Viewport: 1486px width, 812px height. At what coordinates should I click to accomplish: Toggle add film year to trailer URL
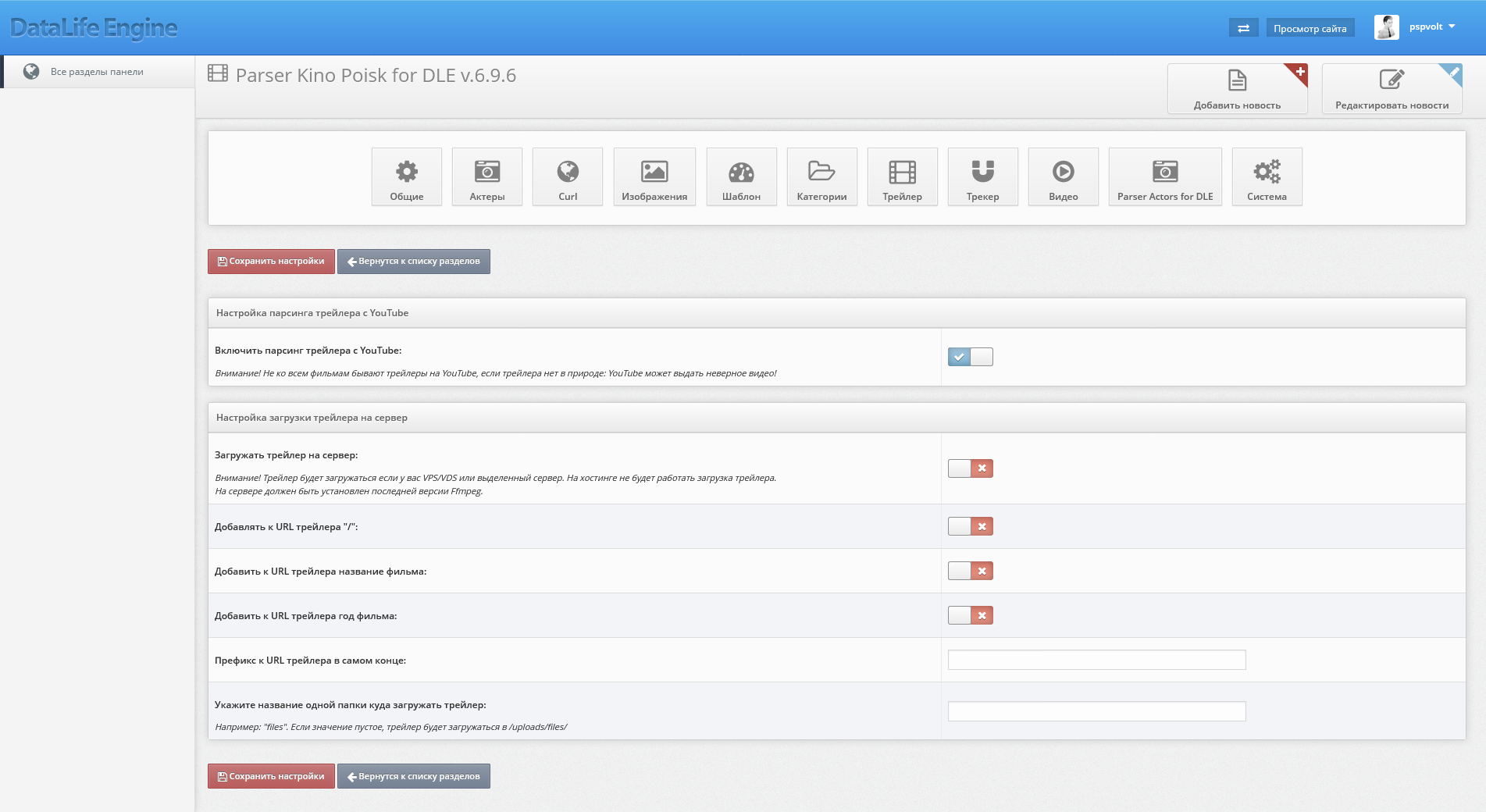[x=971, y=615]
